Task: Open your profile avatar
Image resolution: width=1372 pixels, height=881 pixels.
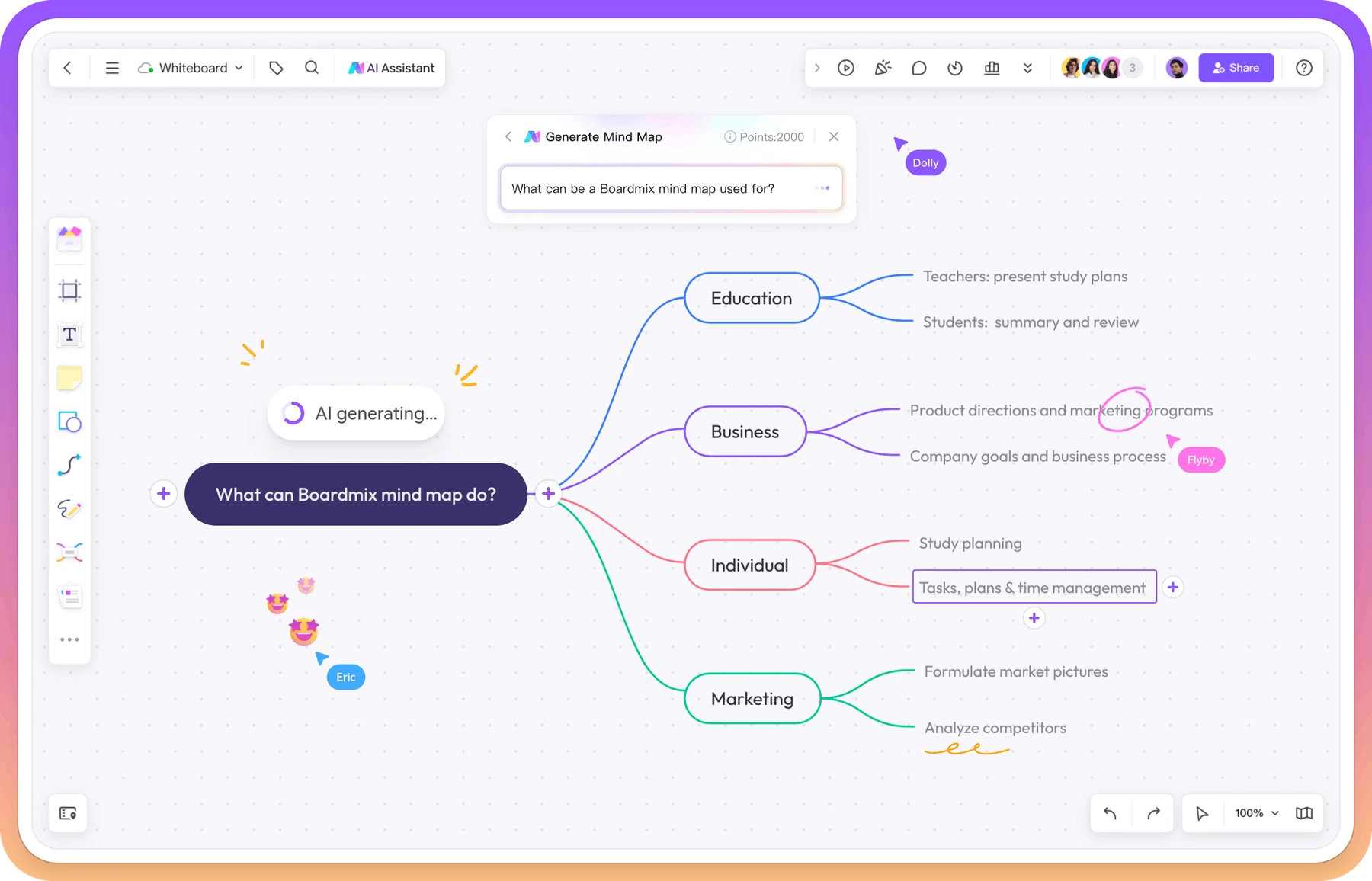Action: click(1177, 68)
